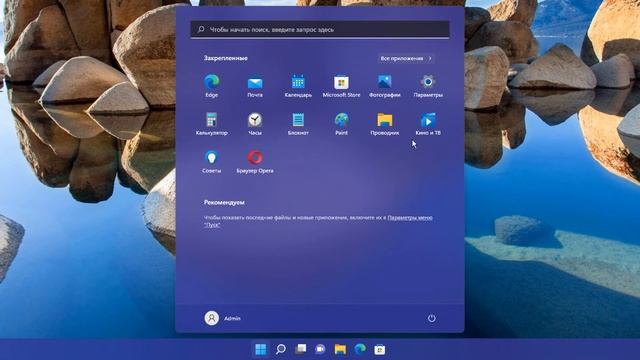Viewport: 640px width, 360px height.
Task: Launch the Кино и ТВ app
Action: point(428,124)
